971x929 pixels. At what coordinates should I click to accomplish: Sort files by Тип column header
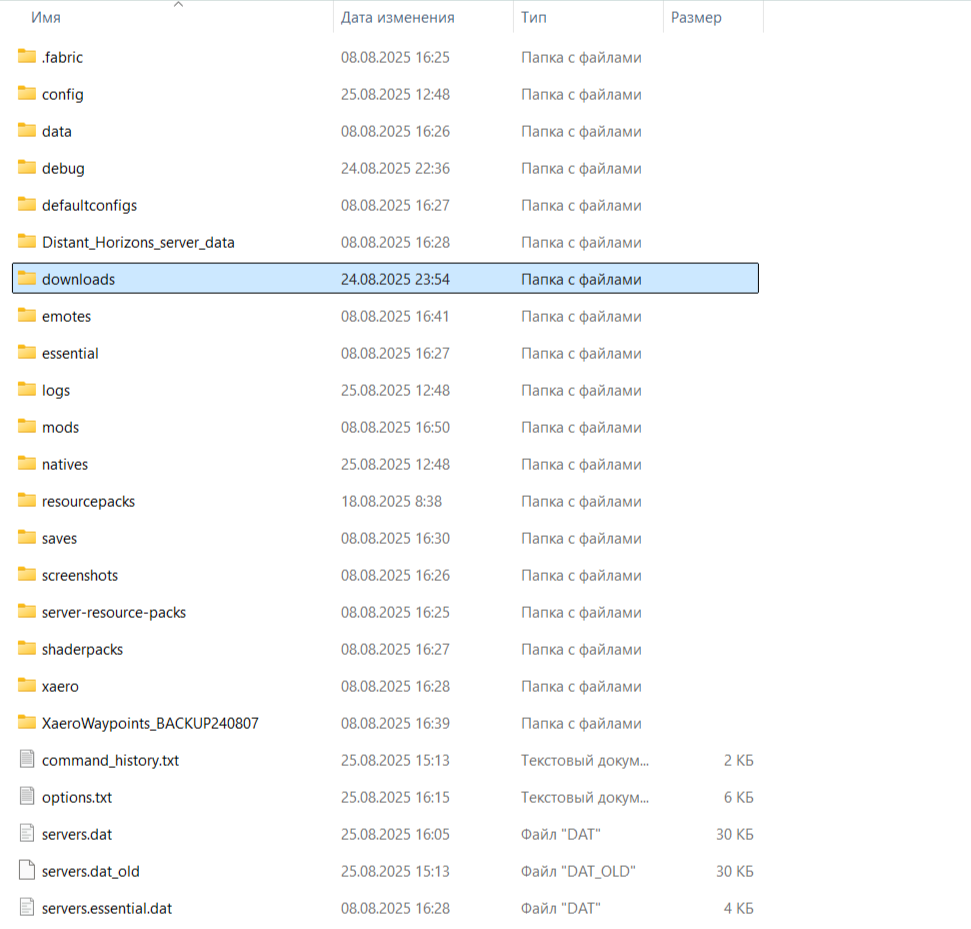coord(532,17)
